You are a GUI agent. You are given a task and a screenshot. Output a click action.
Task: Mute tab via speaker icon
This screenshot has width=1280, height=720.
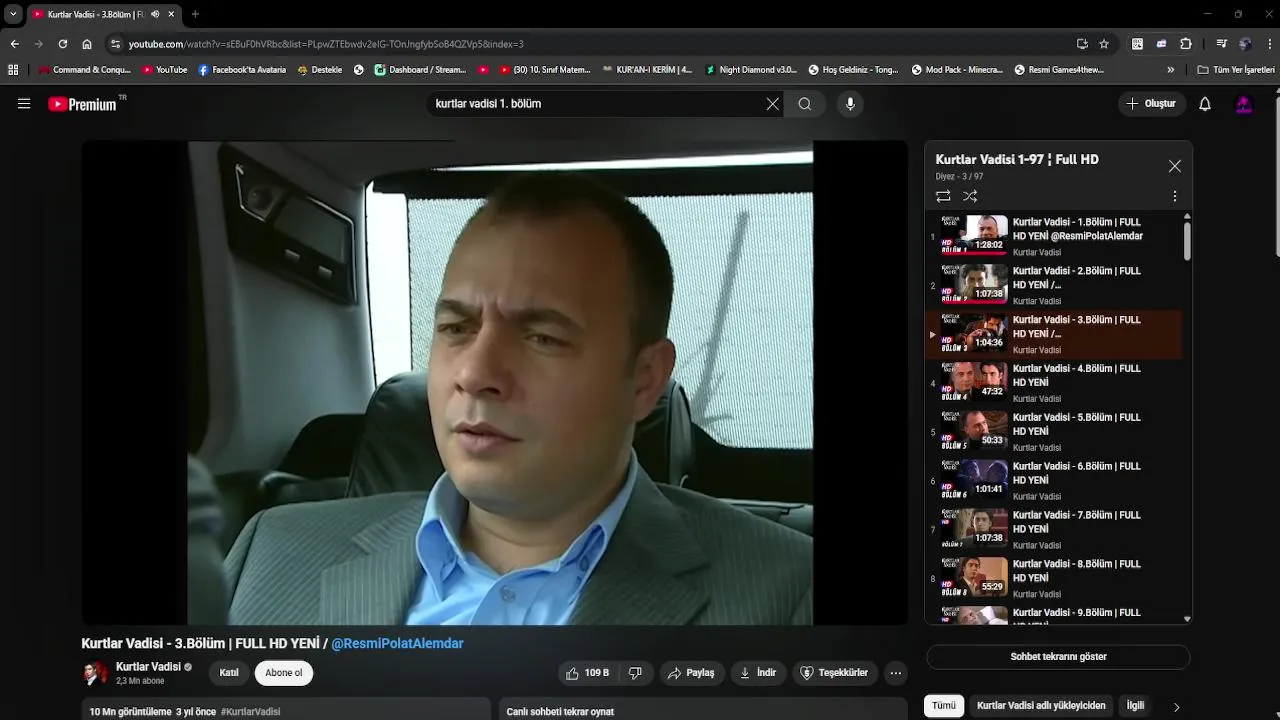click(155, 14)
